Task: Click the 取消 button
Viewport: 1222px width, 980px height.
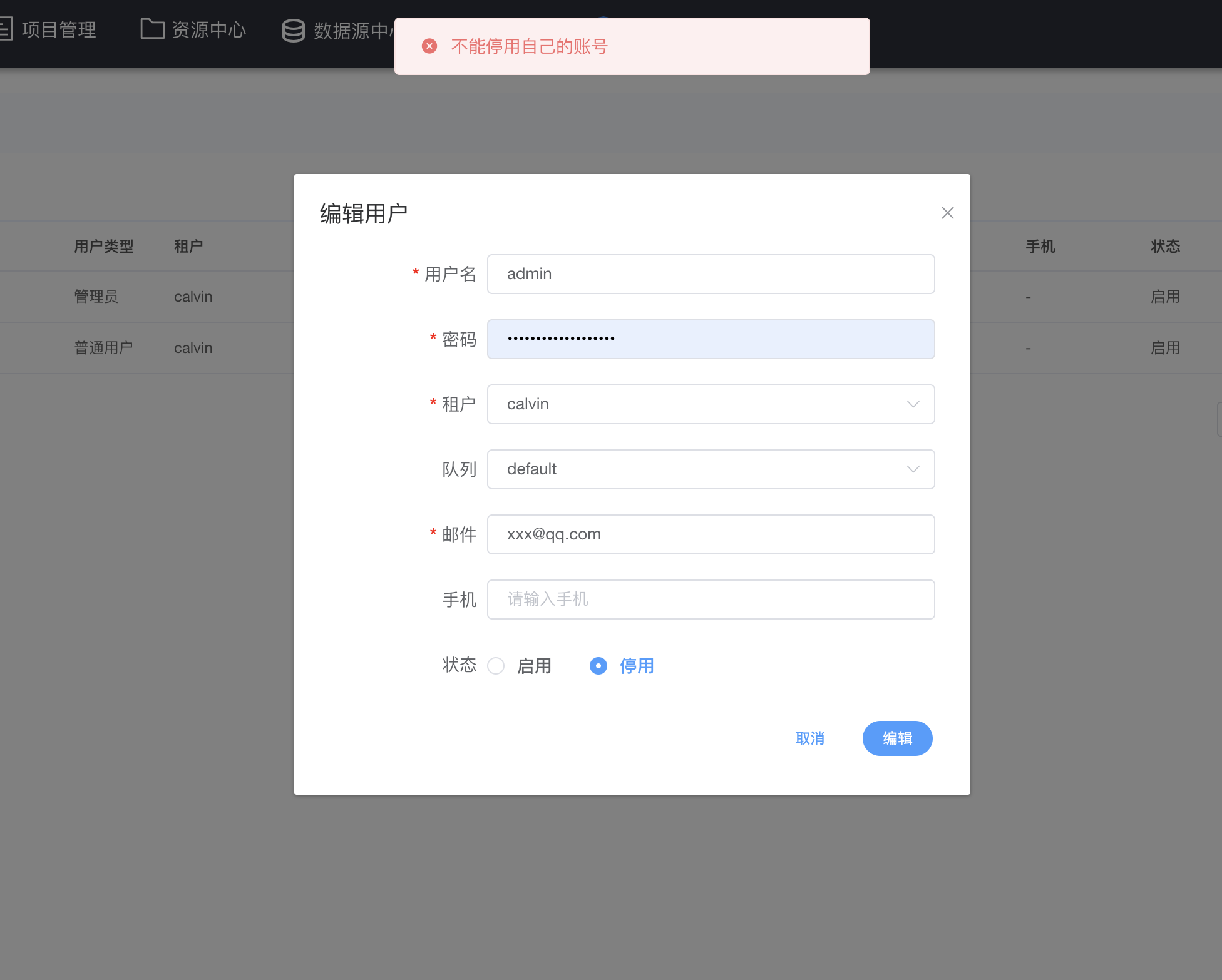Action: (810, 738)
